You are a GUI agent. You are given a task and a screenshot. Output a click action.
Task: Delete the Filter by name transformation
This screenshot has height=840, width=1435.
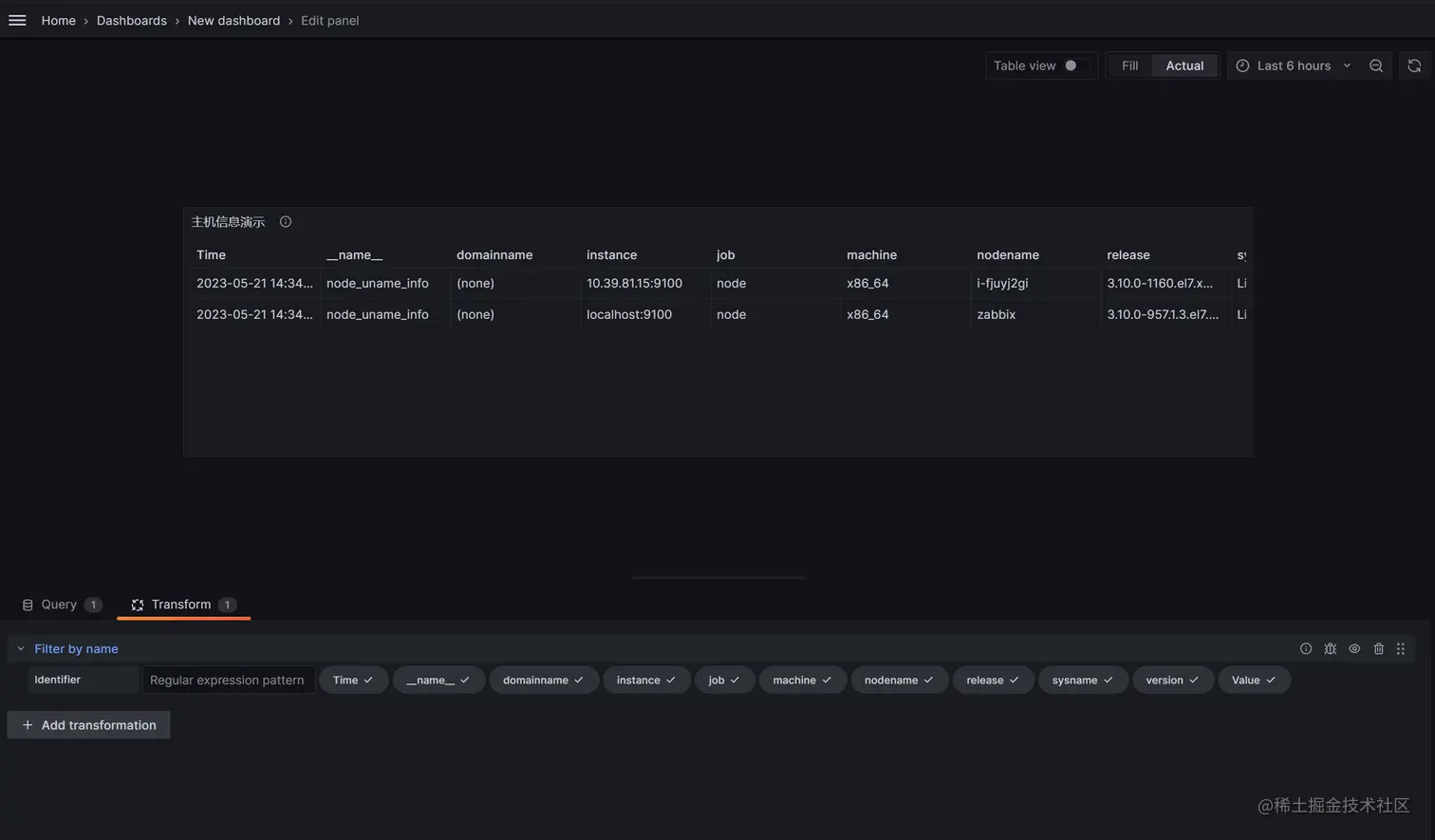tap(1379, 649)
